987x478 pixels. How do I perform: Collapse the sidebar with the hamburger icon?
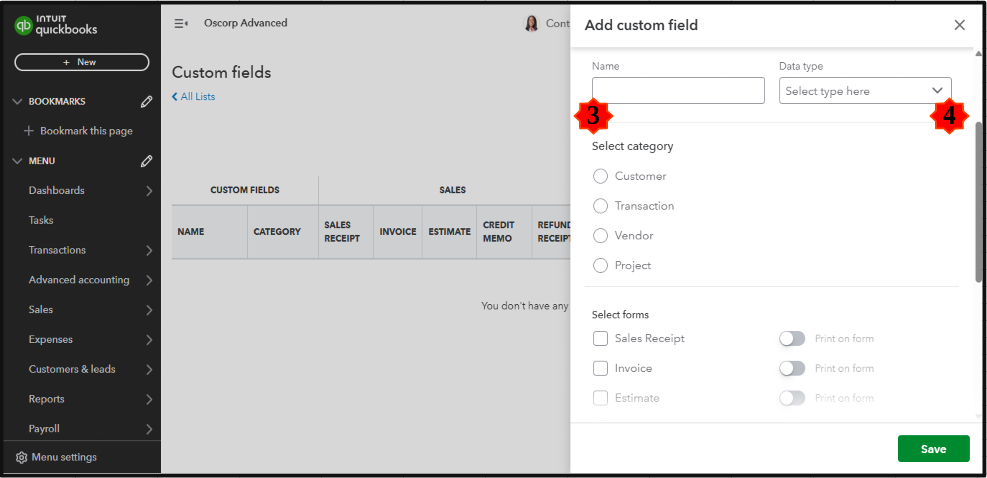click(181, 23)
